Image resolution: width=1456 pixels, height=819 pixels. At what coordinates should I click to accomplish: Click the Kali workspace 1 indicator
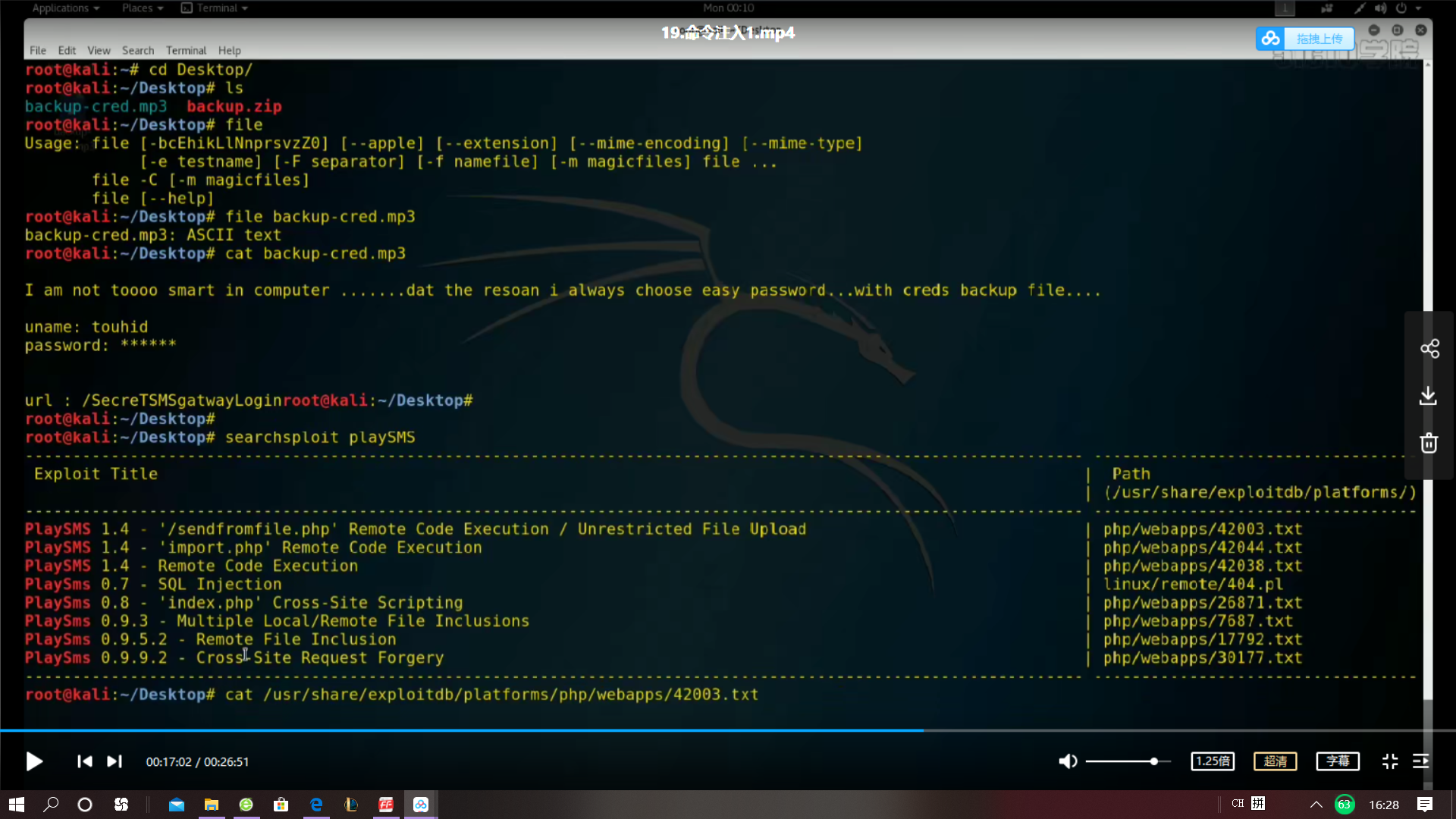tap(1285, 8)
